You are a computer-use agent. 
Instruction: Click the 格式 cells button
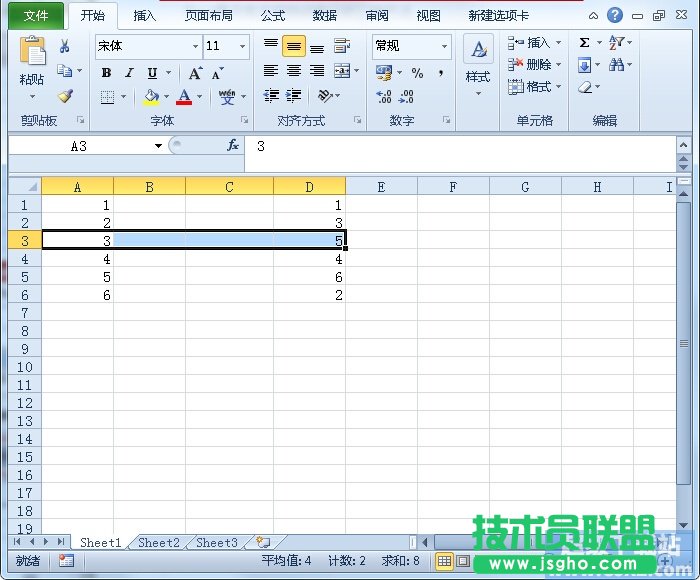tap(534, 87)
